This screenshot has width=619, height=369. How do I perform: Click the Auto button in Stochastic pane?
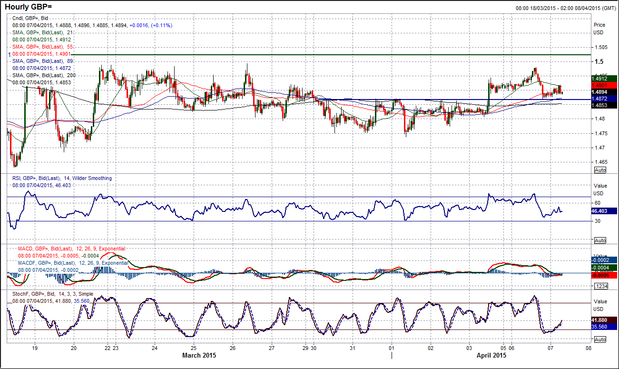pos(600,339)
